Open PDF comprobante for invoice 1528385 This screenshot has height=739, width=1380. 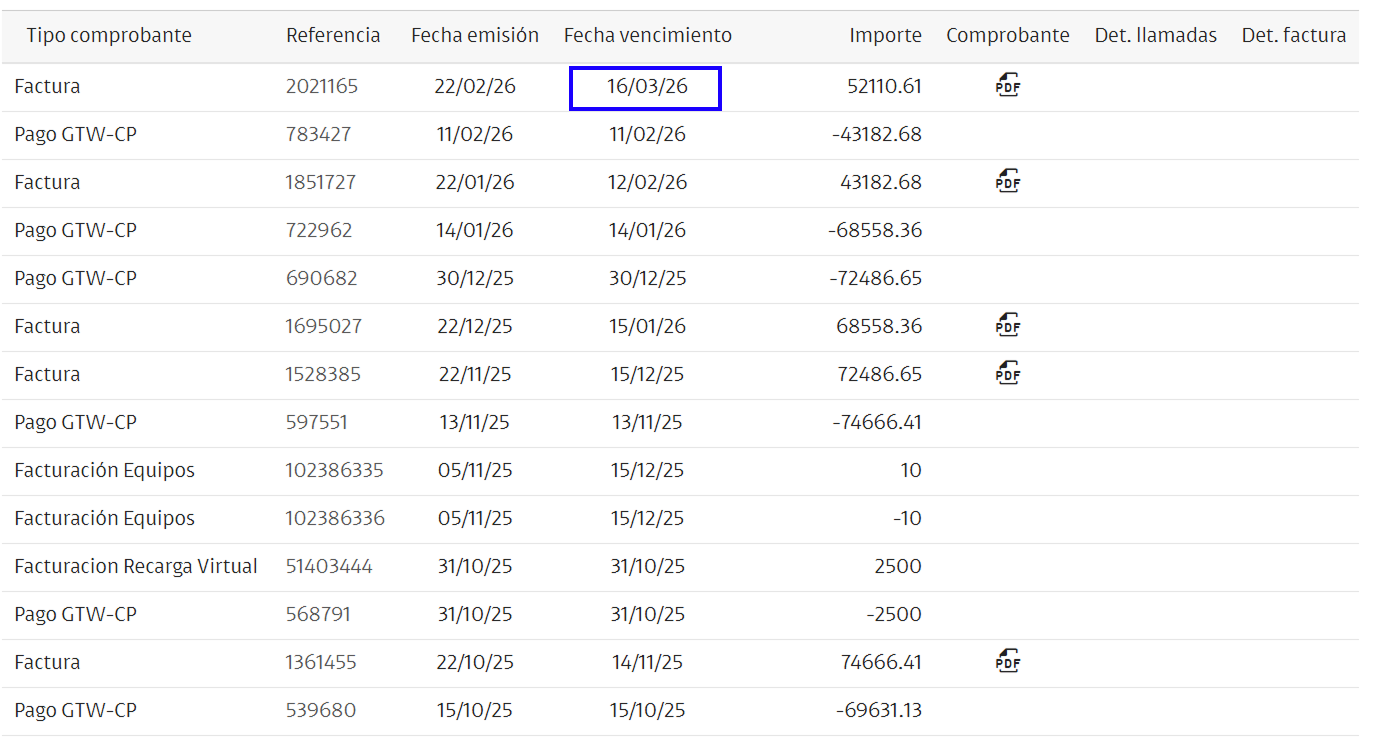1007,373
